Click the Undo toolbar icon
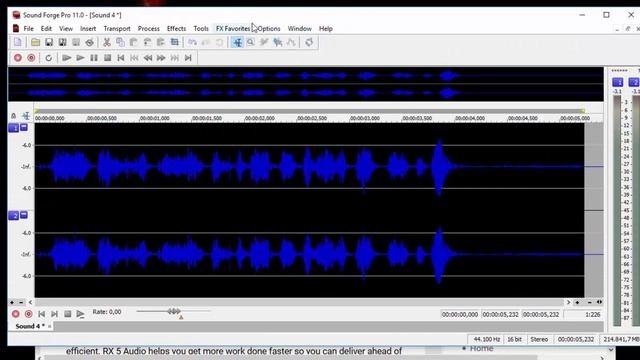Image resolution: width=640 pixels, height=360 pixels. 192,42
